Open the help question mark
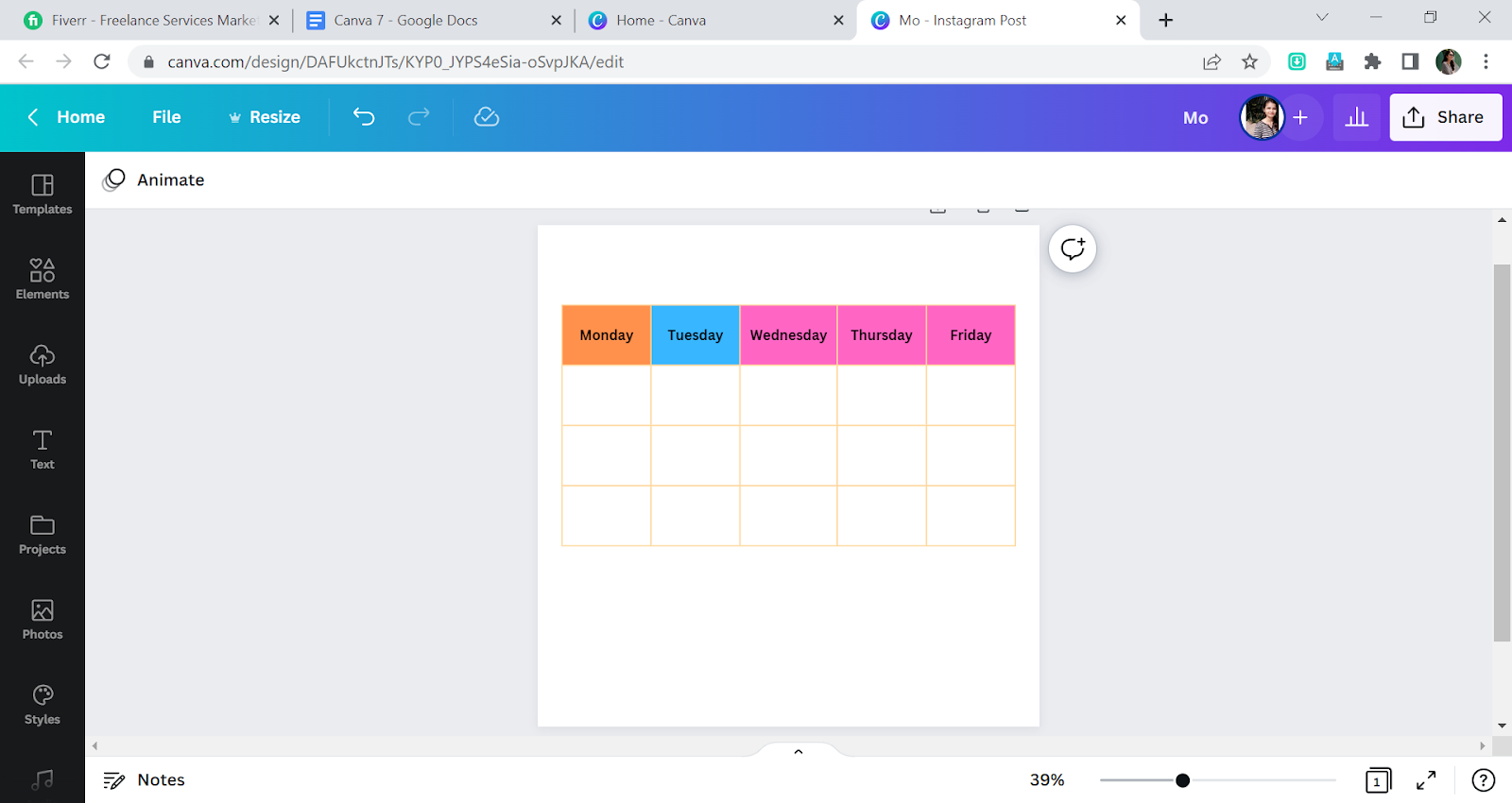The width and height of the screenshot is (1512, 803). coord(1484,780)
